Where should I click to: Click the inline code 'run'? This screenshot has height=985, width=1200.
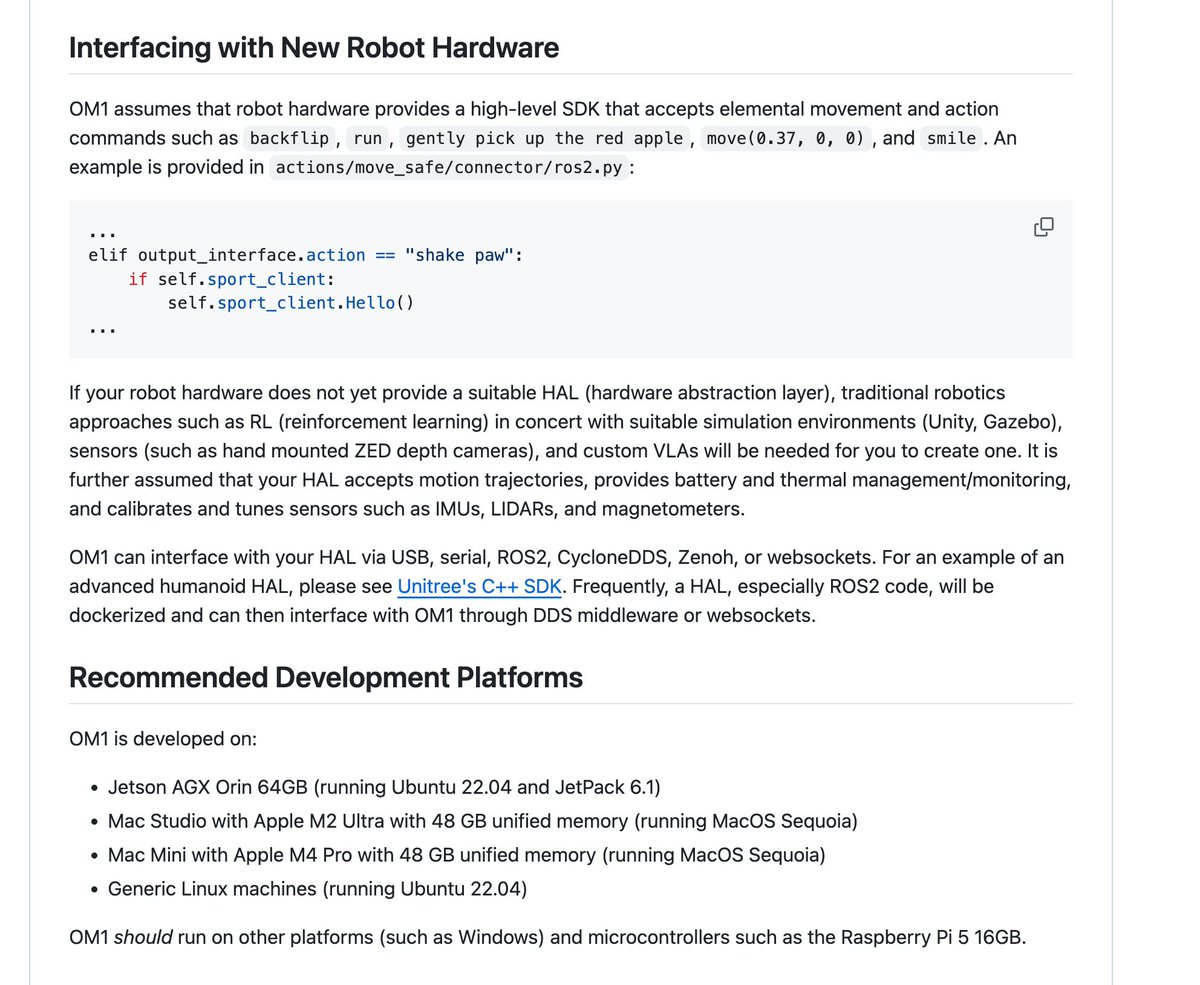[x=368, y=138]
